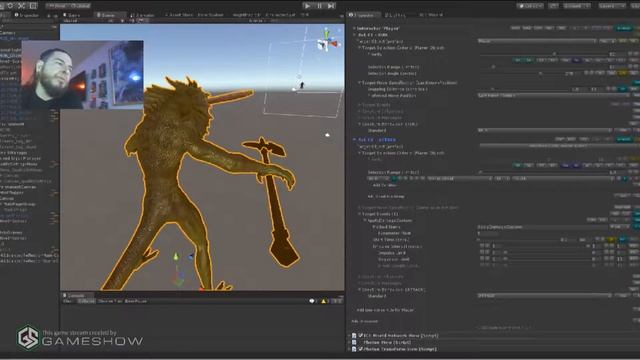Collapse the highlighted Set 02 attack foldout

click(355, 140)
